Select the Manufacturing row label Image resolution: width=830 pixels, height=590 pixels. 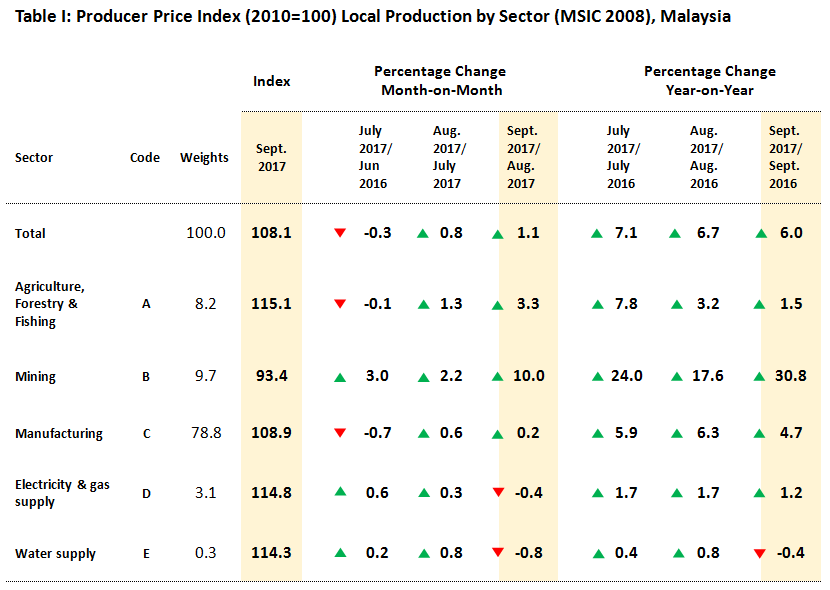point(59,434)
